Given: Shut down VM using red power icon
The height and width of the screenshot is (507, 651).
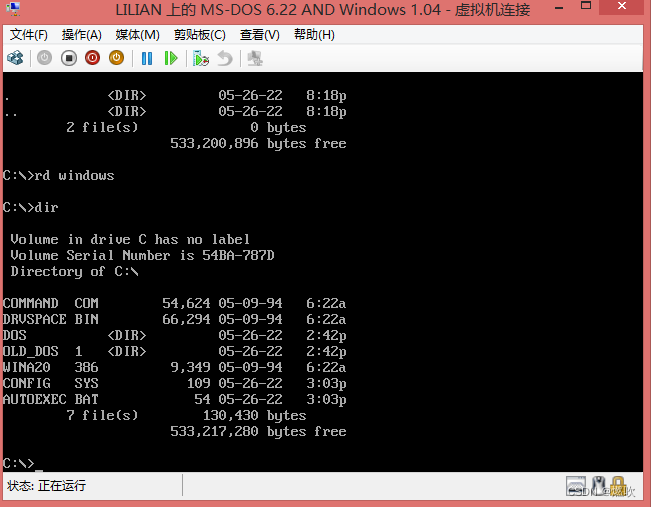Looking at the screenshot, I should 93,58.
